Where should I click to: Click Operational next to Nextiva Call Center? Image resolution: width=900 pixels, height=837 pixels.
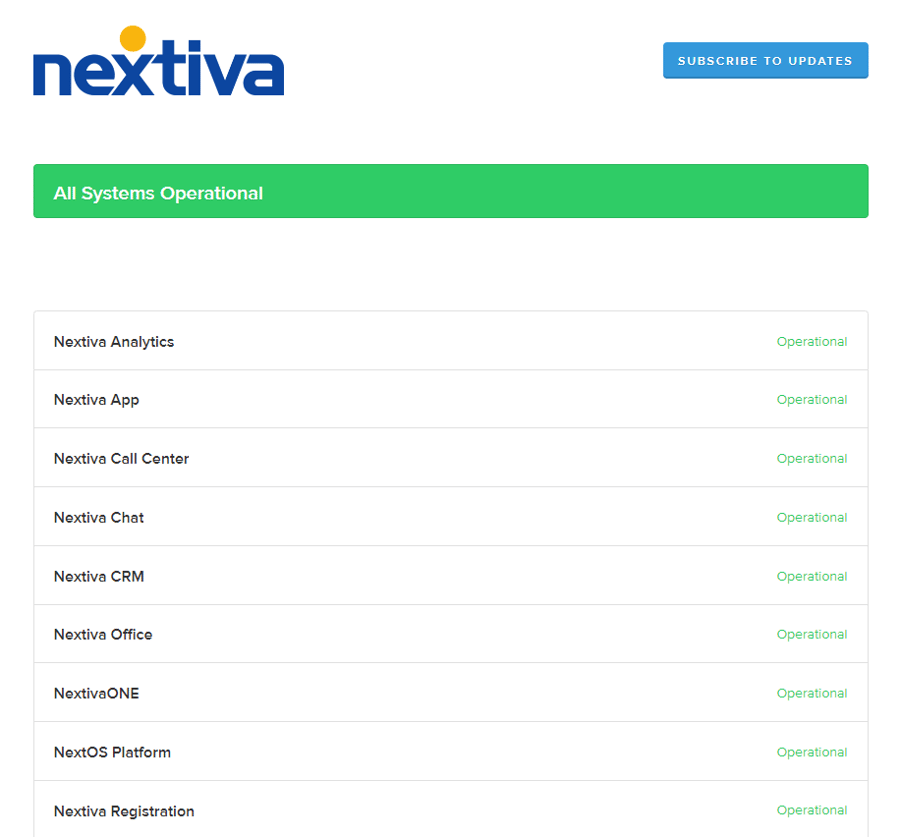click(x=812, y=458)
